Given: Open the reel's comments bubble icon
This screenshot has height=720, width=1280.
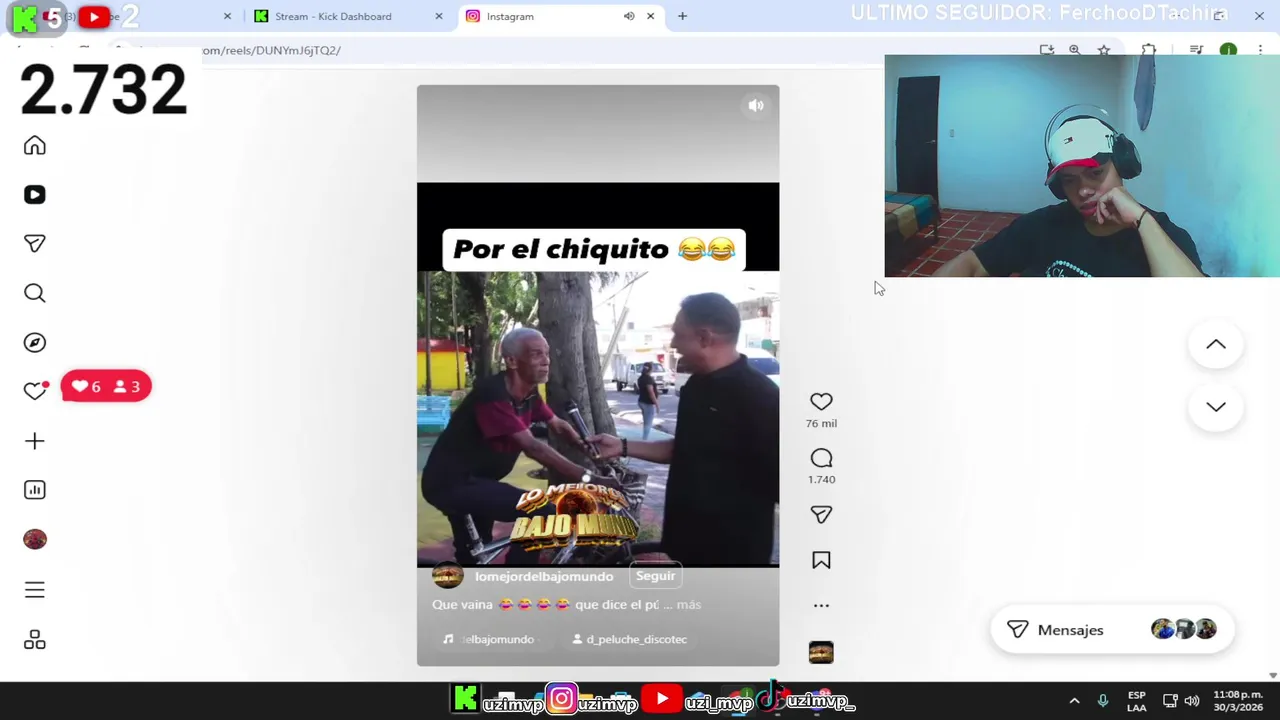Looking at the screenshot, I should 821,458.
